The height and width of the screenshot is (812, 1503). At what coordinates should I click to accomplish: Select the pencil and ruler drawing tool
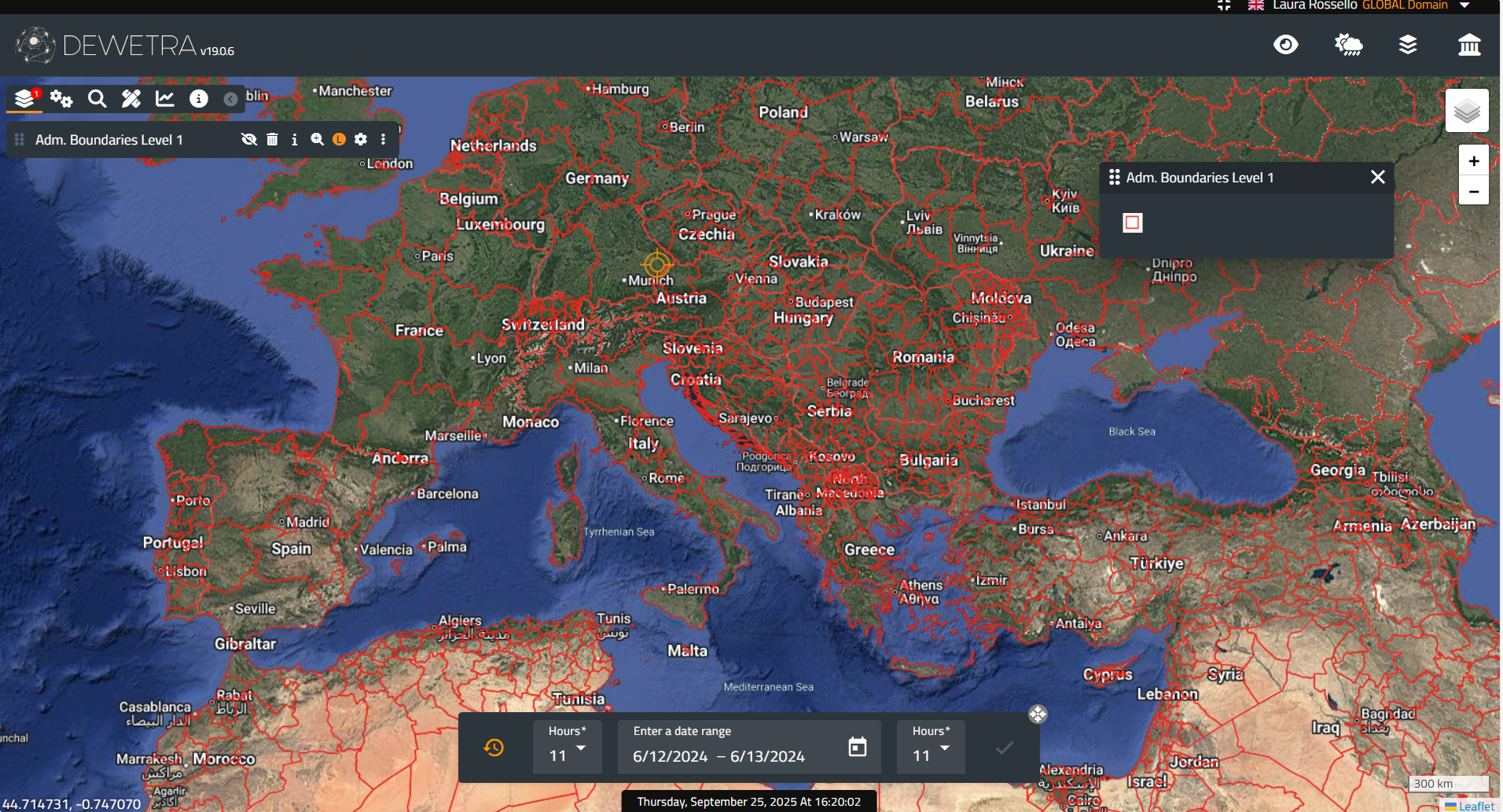pos(131,98)
